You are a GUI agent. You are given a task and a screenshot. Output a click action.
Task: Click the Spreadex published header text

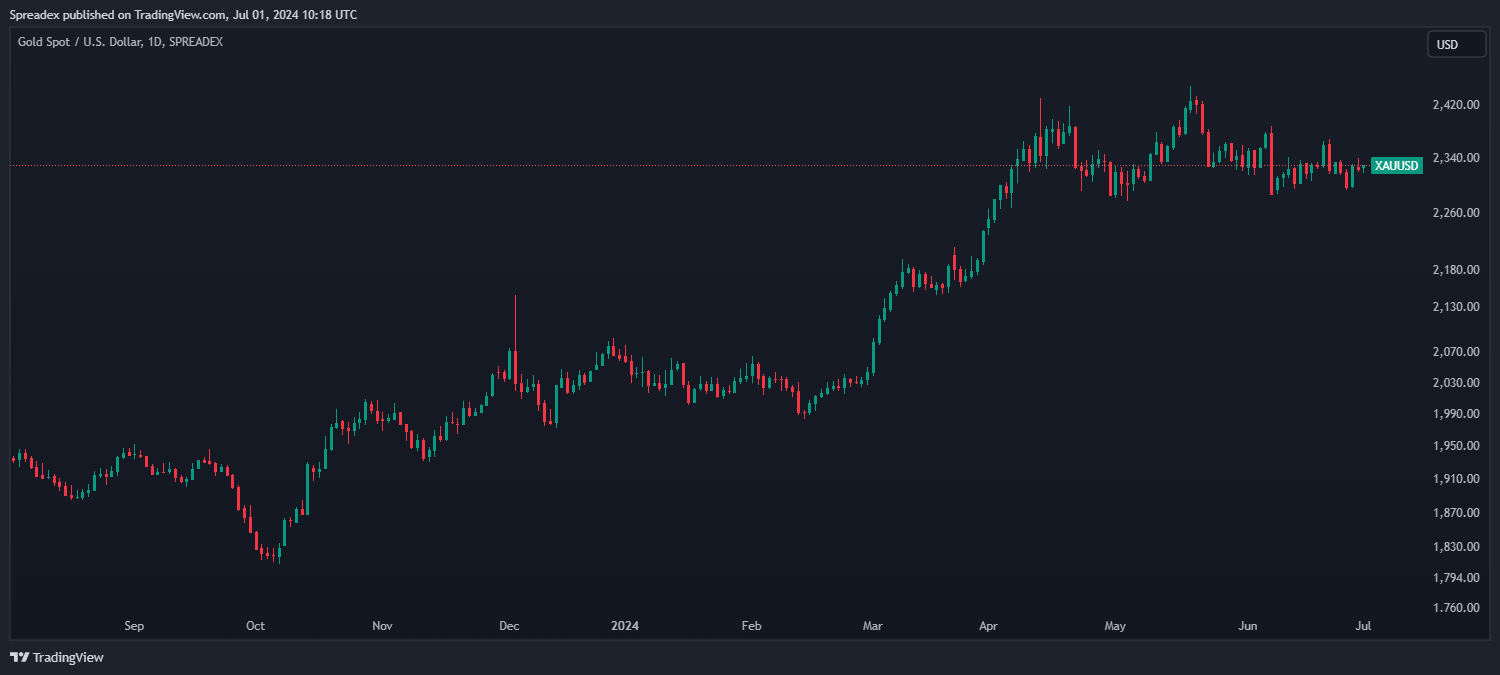point(182,15)
